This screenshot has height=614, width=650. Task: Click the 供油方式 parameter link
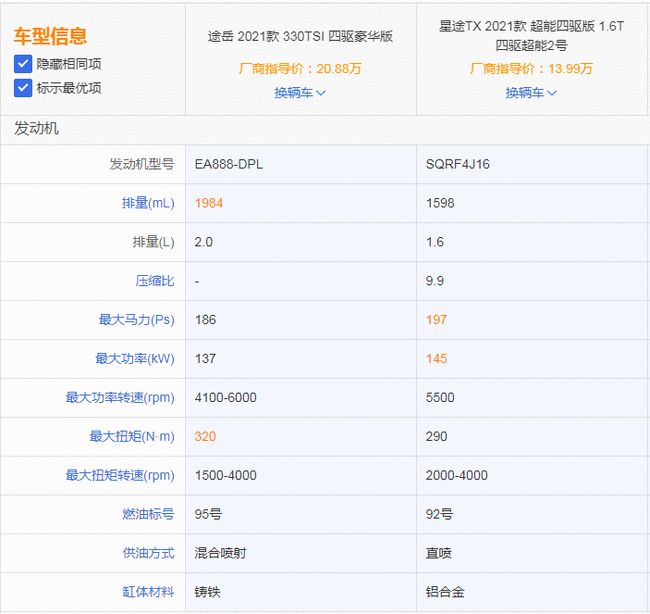click(148, 553)
